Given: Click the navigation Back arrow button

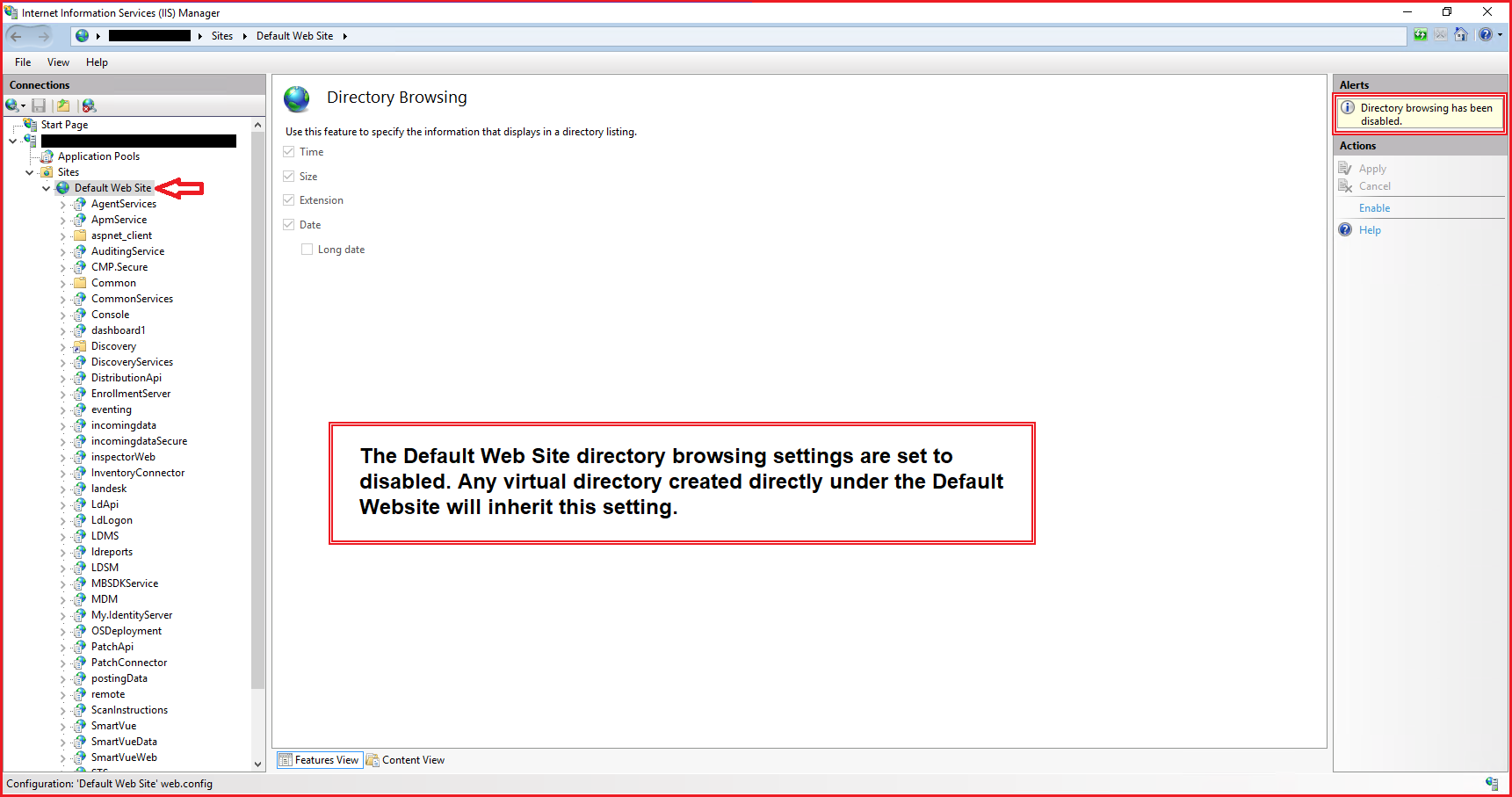Looking at the screenshot, I should click(x=17, y=36).
